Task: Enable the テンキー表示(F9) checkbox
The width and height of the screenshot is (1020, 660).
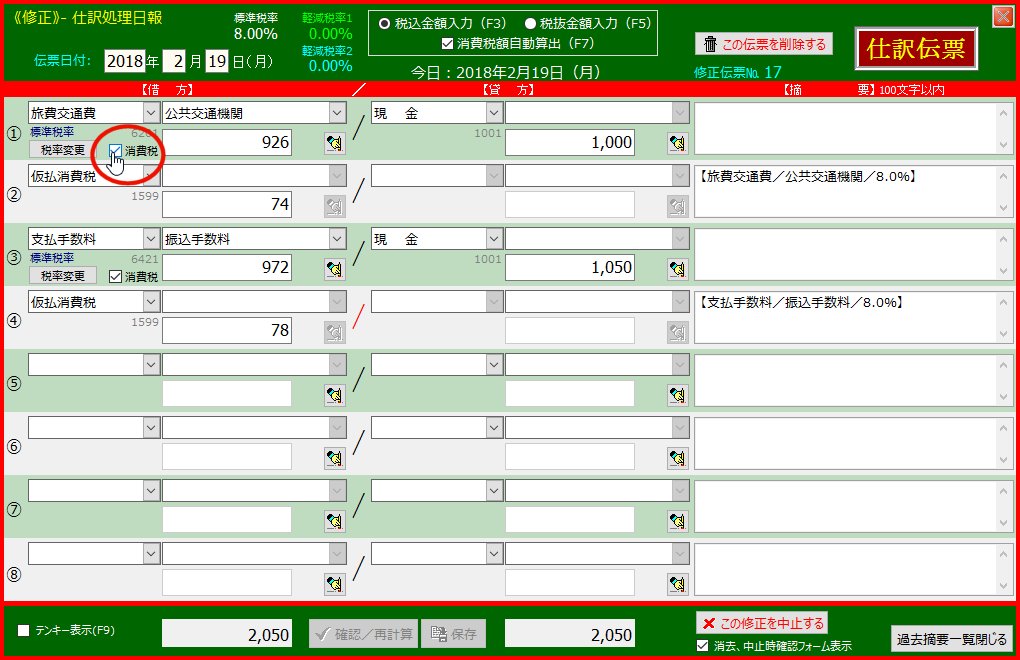Action: pyautogui.click(x=24, y=631)
